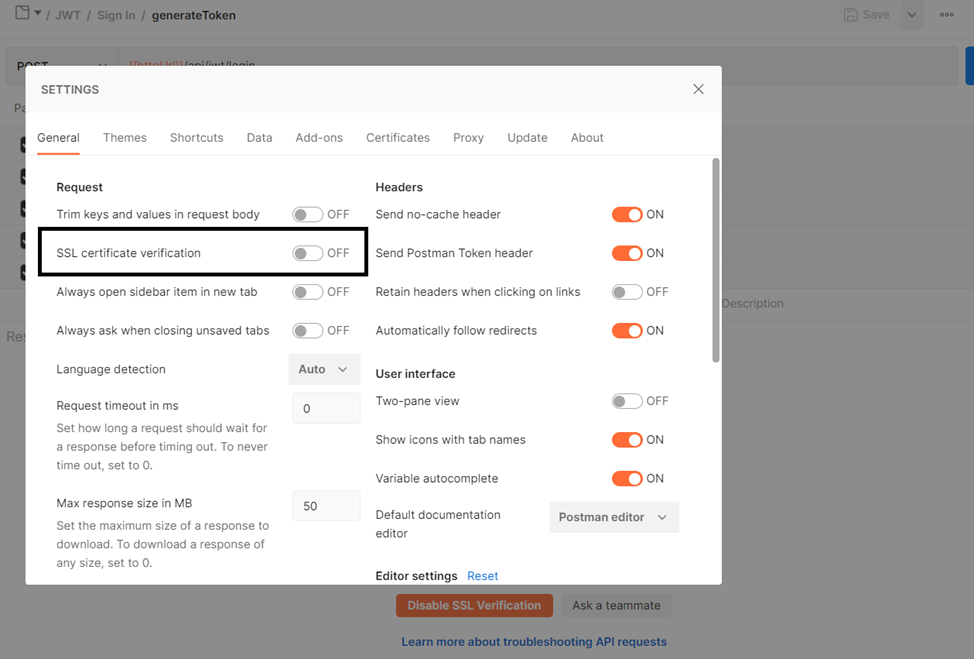This screenshot has height=659, width=974.
Task: Click the settings dialog vertical scrollbar
Action: click(x=715, y=260)
